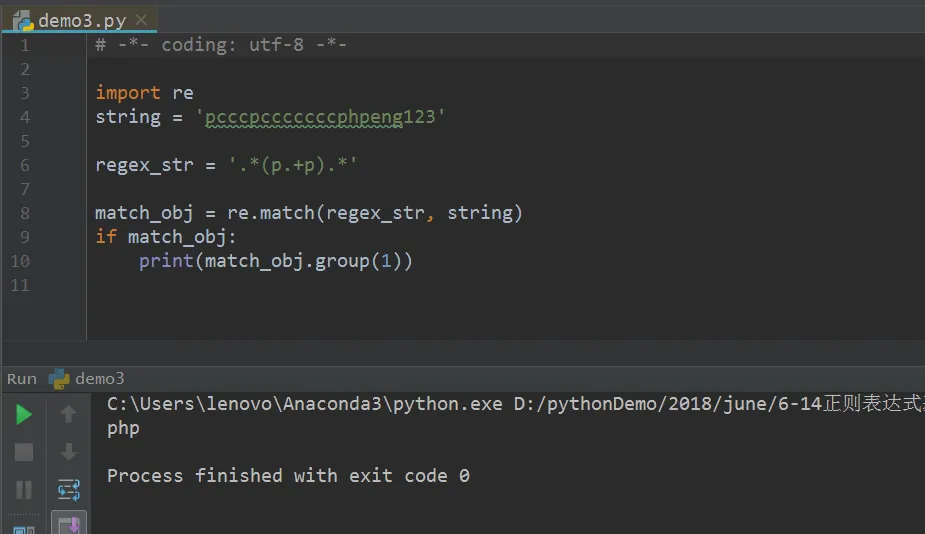Image resolution: width=925 pixels, height=534 pixels.
Task: Click the '.*(p.+p).*' regex pattern string
Action: point(293,165)
